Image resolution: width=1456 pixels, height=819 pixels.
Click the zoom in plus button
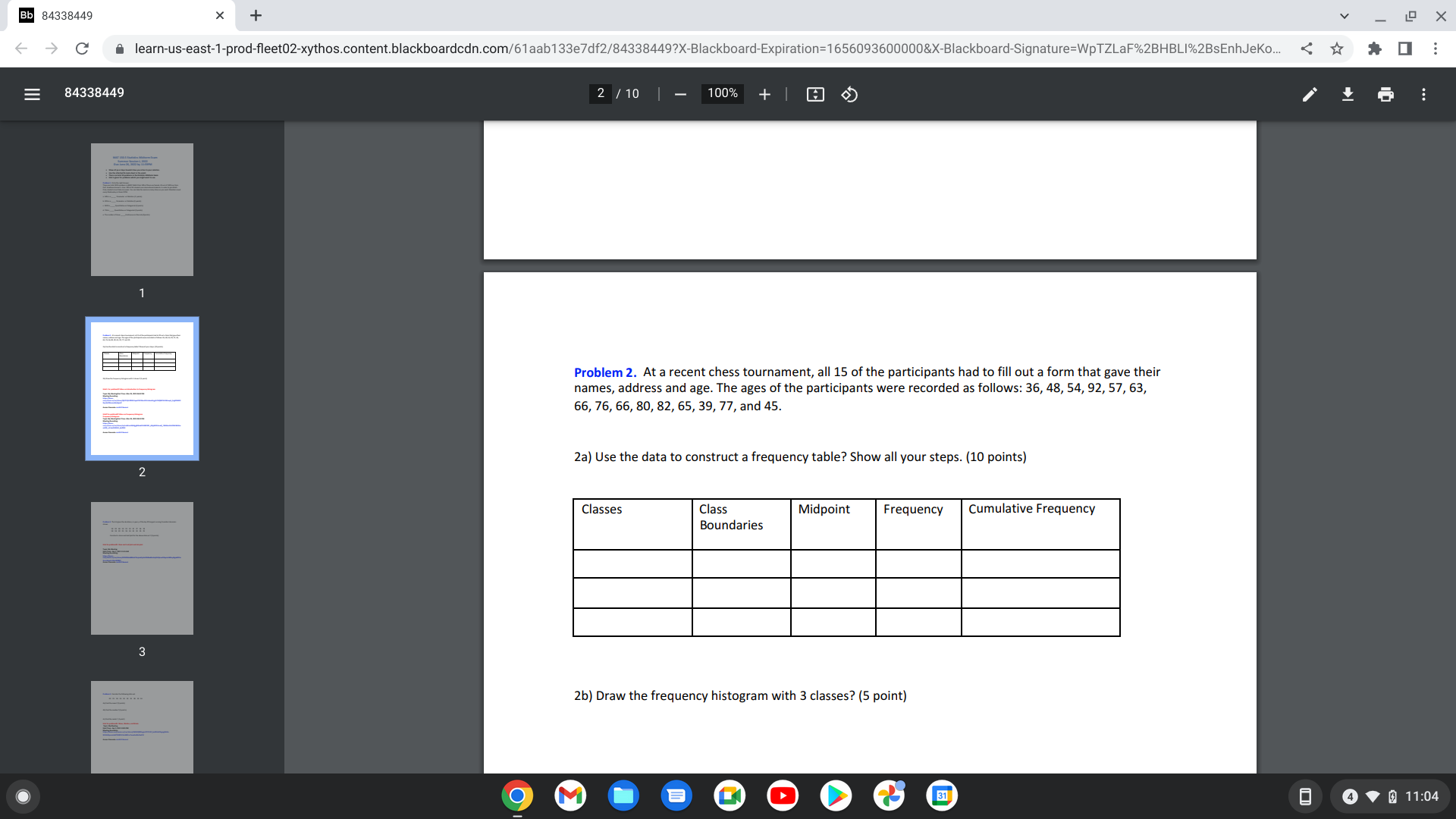764,94
